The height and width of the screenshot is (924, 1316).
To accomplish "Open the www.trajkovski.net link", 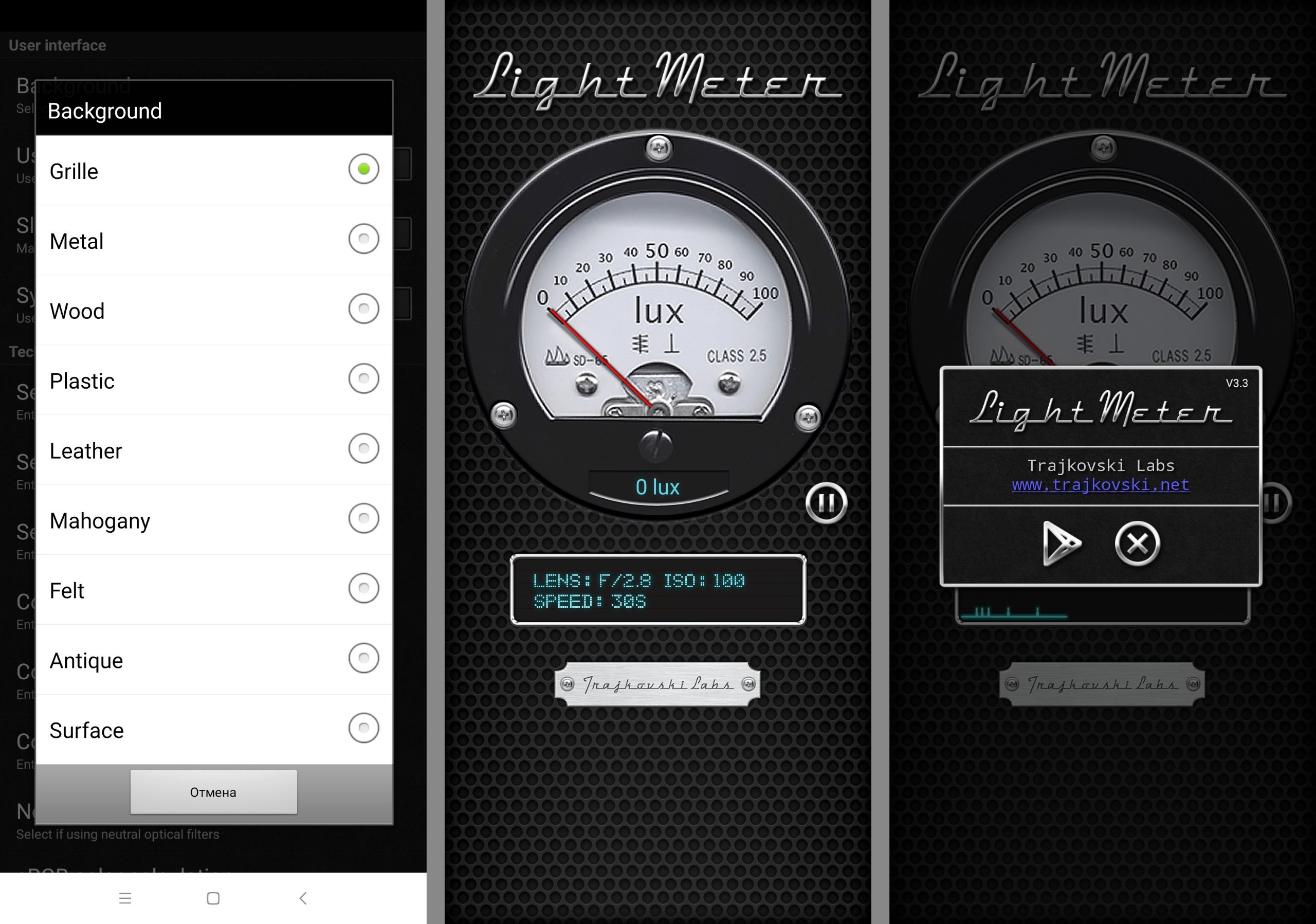I will (x=1100, y=485).
